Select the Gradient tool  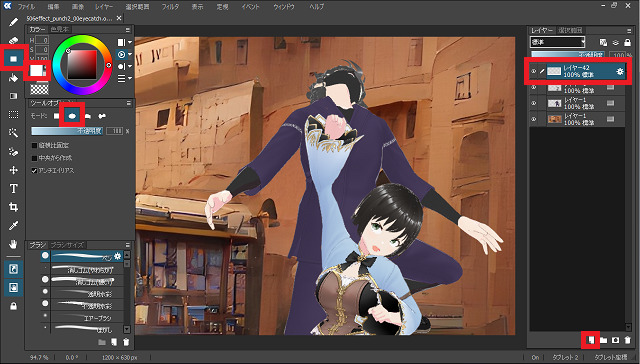coord(13,96)
